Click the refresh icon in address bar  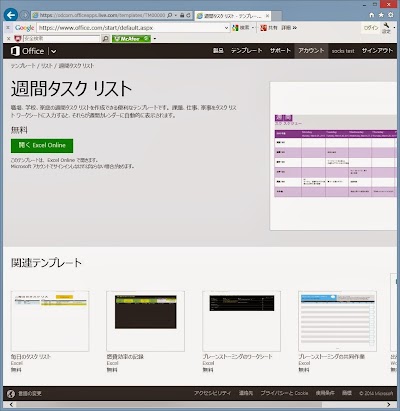pyautogui.click(x=189, y=15)
